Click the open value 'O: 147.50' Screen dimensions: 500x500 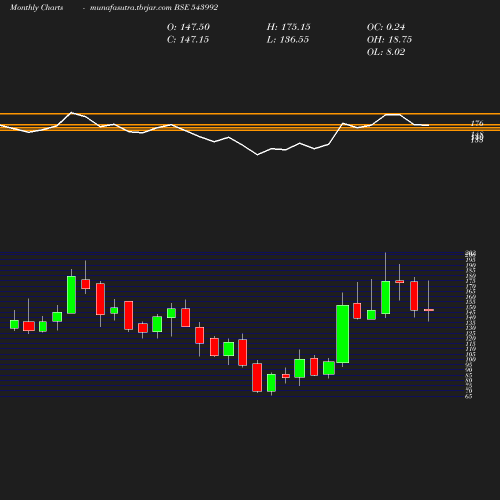tap(188, 27)
